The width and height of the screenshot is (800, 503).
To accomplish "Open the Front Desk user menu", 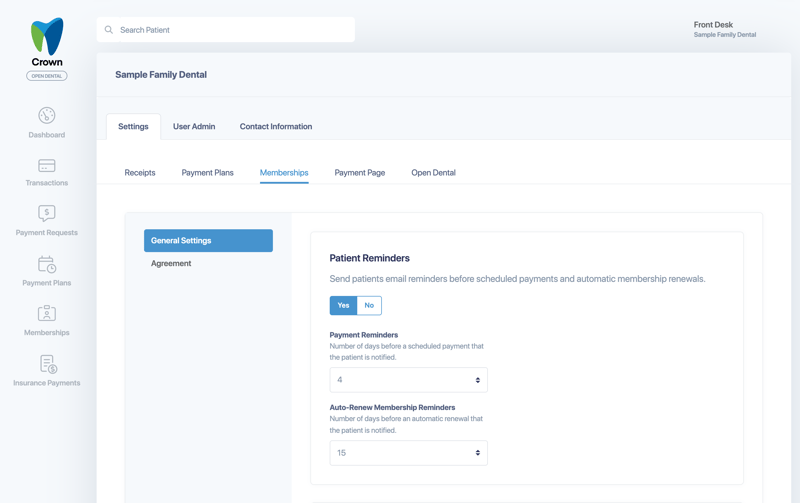I will point(724,29).
